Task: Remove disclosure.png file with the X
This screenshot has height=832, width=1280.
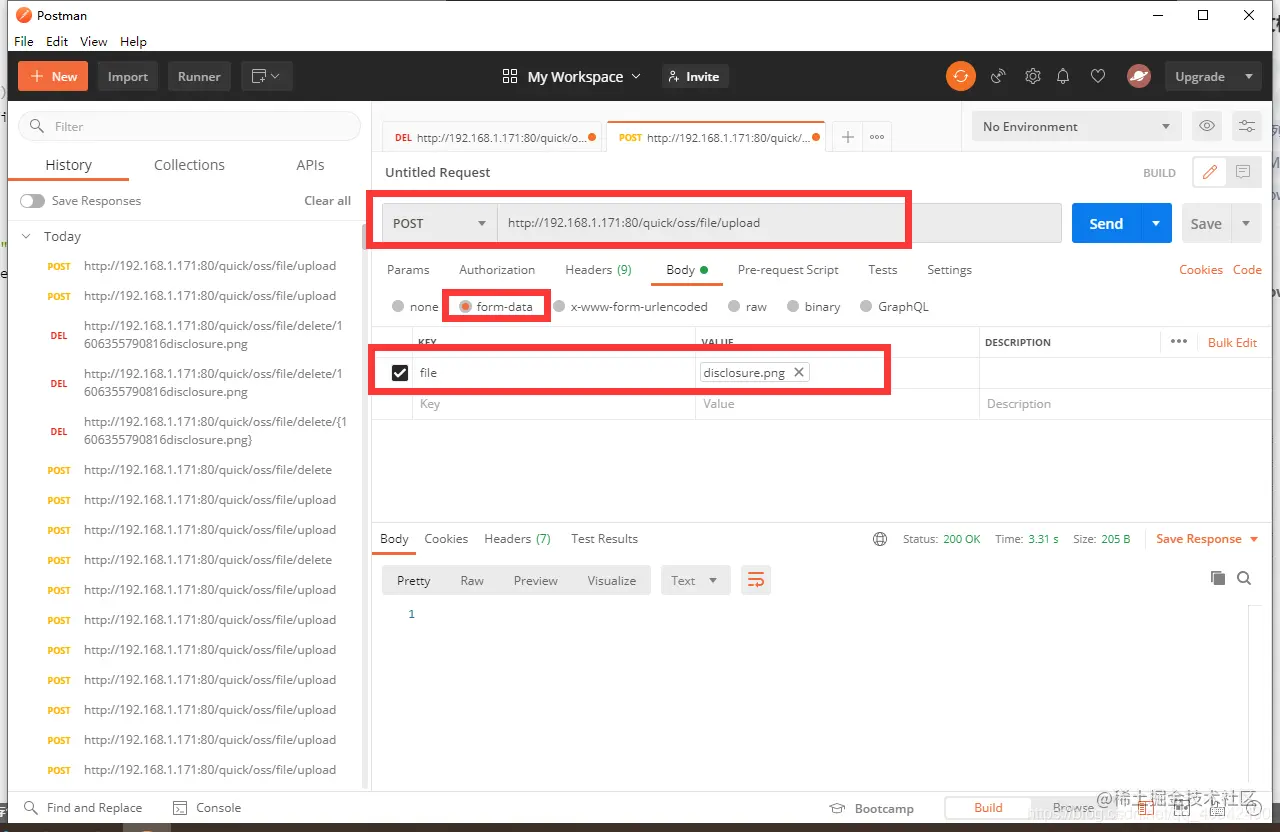Action: click(798, 372)
